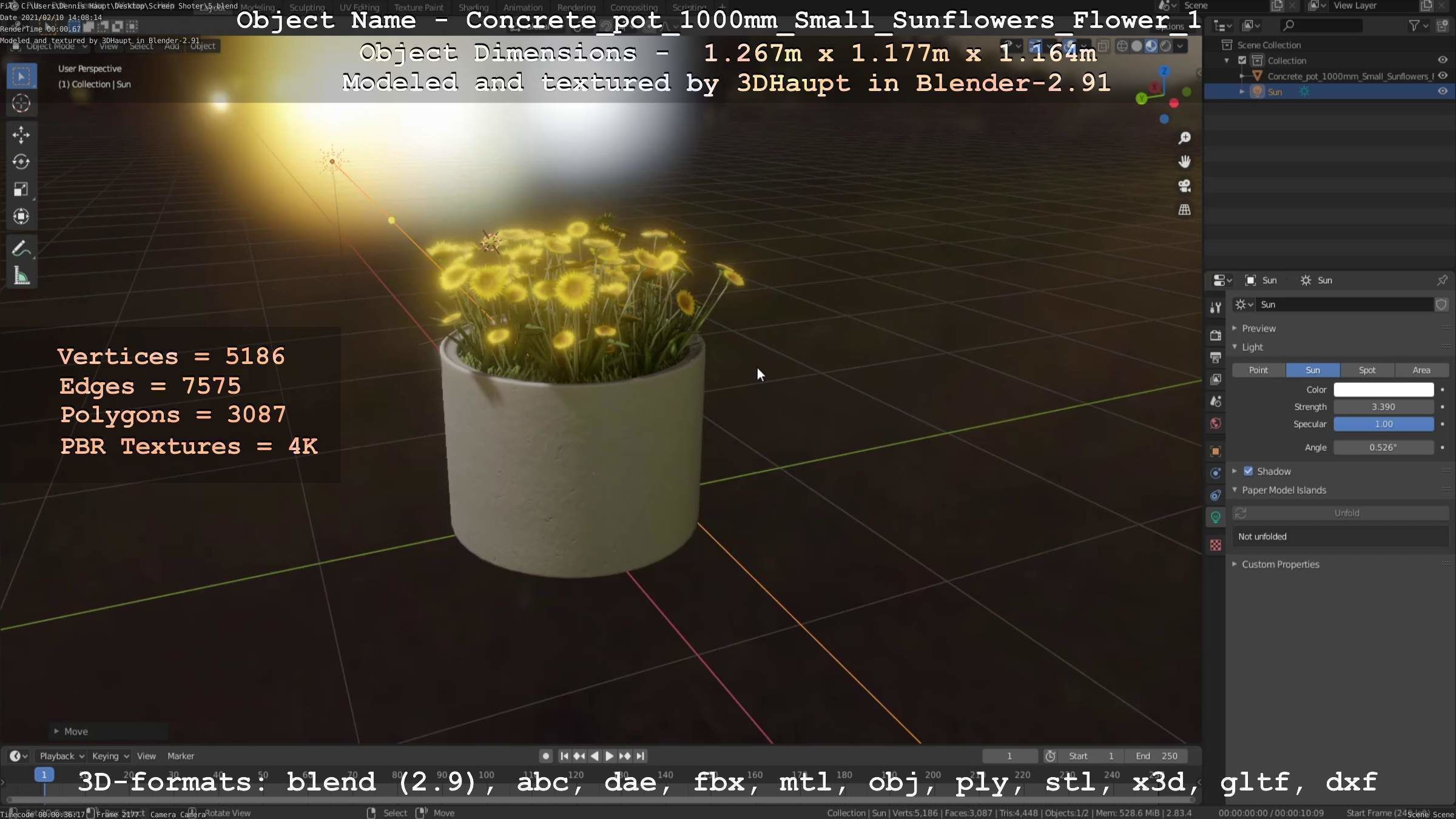Image resolution: width=1456 pixels, height=819 pixels.
Task: Set light type to Point
Action: click(1258, 370)
